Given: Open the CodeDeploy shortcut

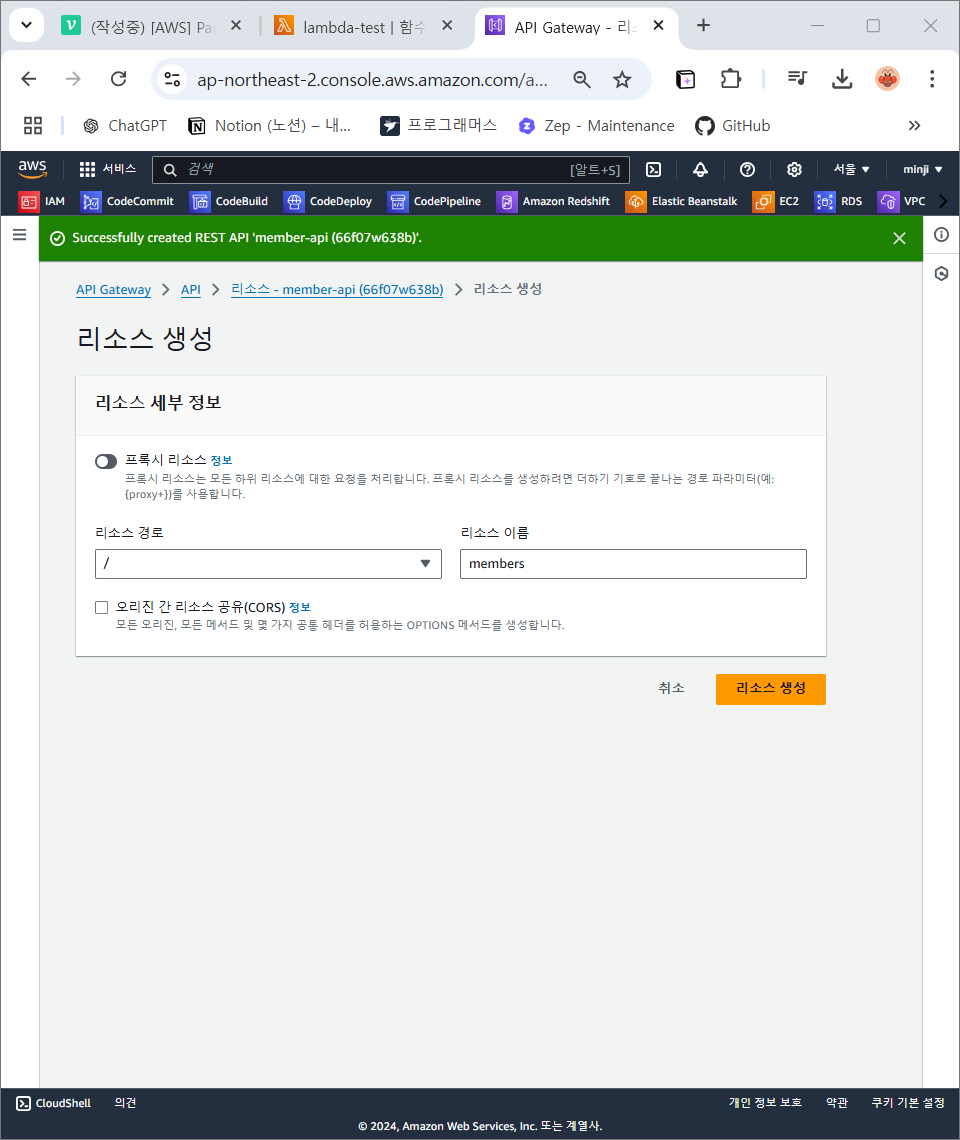Looking at the screenshot, I should point(328,201).
